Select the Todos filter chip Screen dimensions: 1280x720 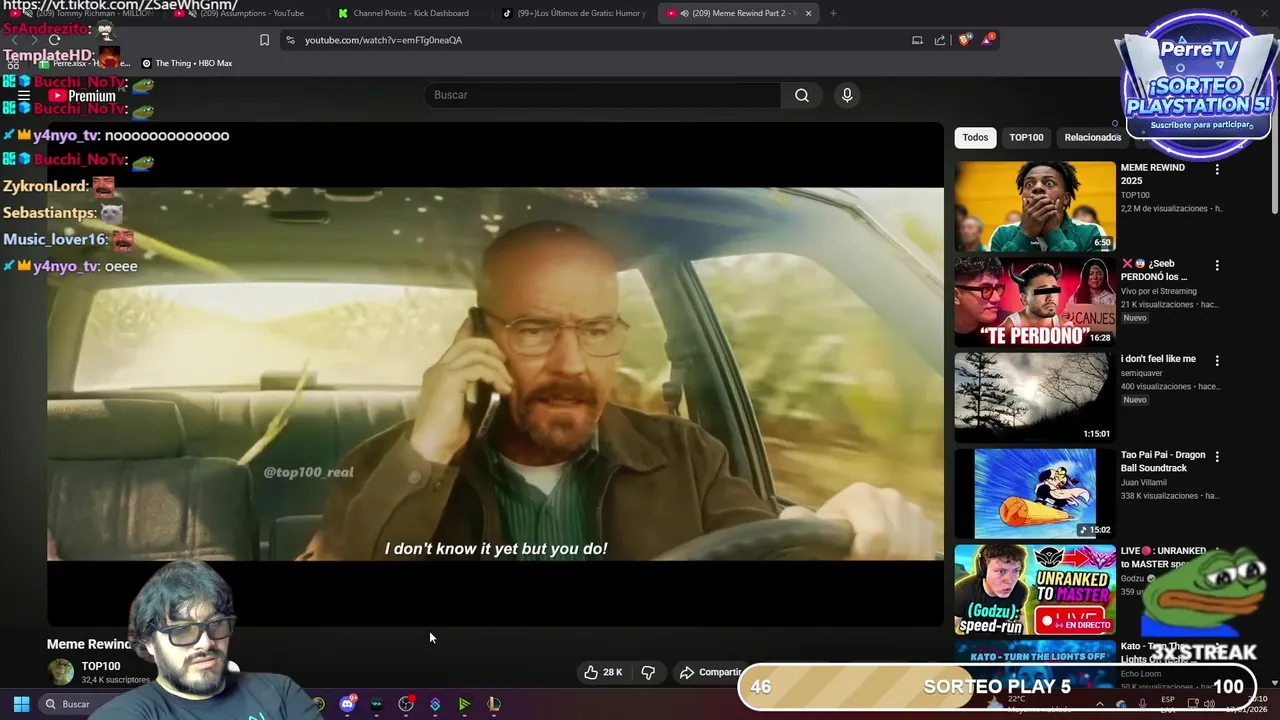click(975, 137)
